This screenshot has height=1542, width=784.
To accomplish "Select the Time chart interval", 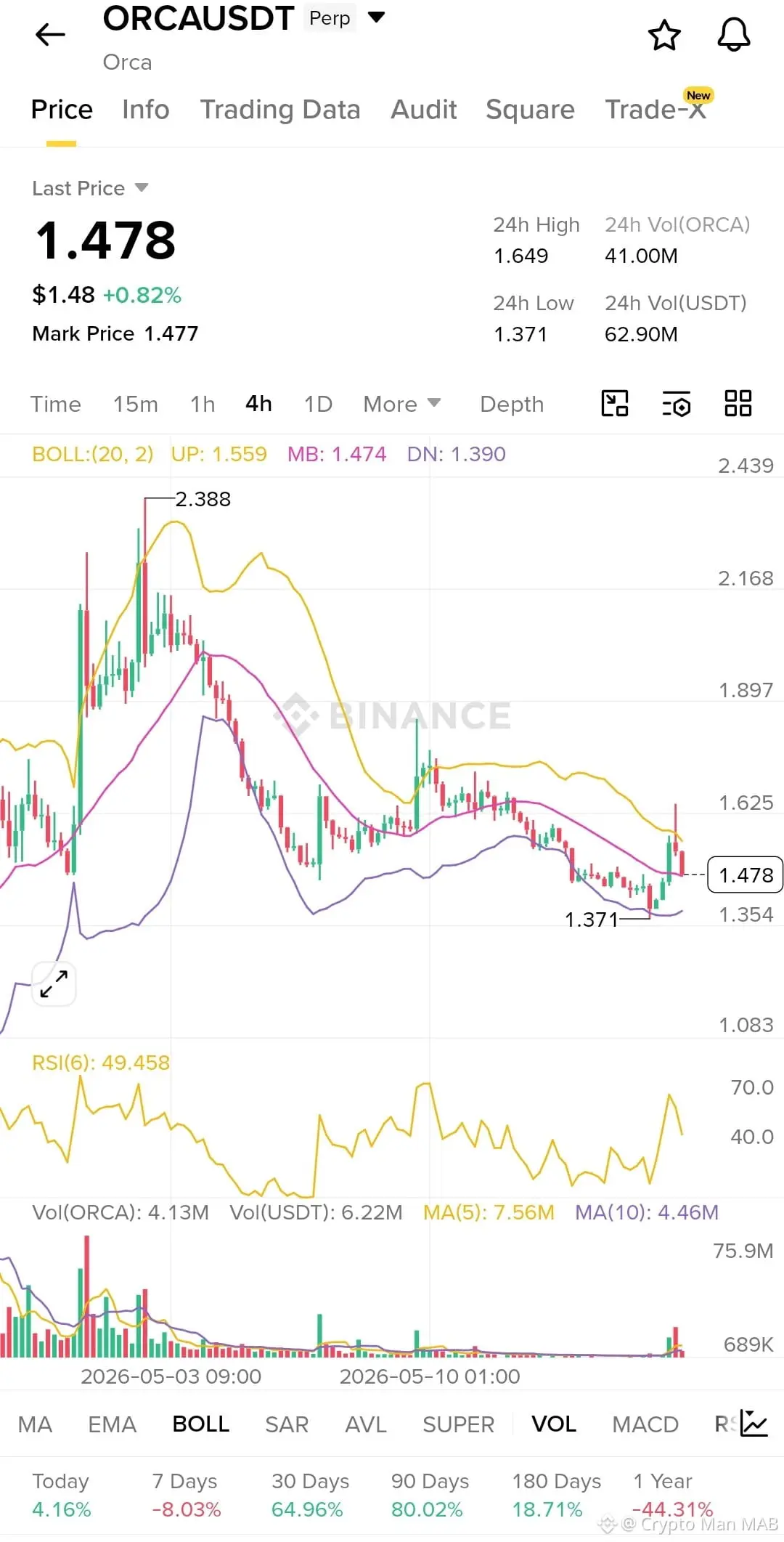I will (x=56, y=404).
